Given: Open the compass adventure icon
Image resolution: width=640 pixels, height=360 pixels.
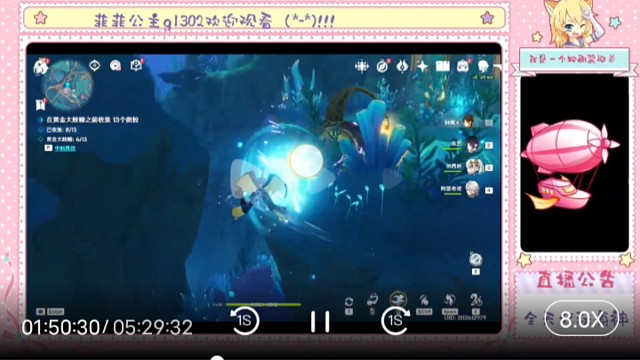Looking at the screenshot, I should pyautogui.click(x=382, y=66).
